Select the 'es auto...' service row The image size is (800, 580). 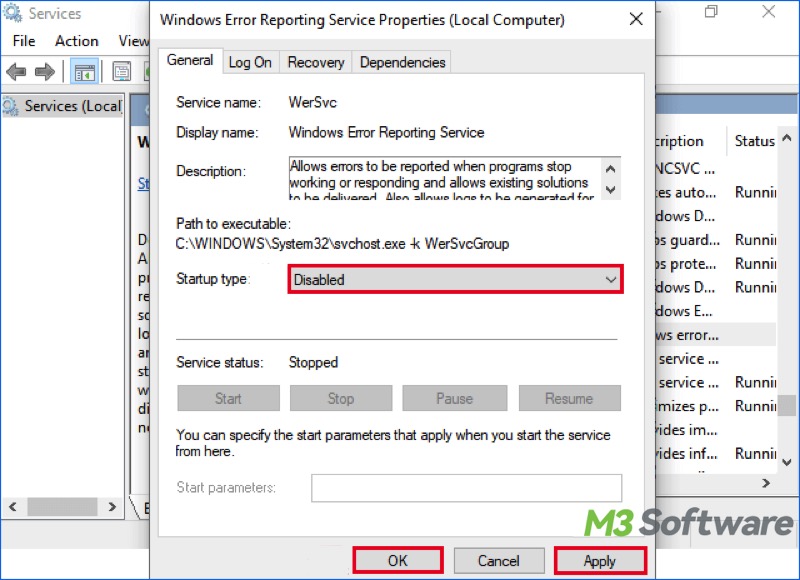715,192
